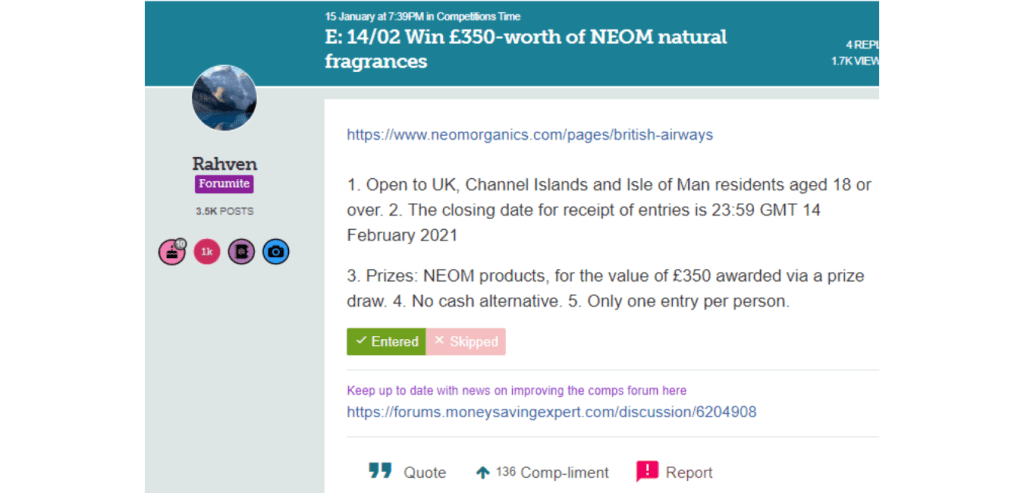Click the blue camera badge

(x=276, y=252)
